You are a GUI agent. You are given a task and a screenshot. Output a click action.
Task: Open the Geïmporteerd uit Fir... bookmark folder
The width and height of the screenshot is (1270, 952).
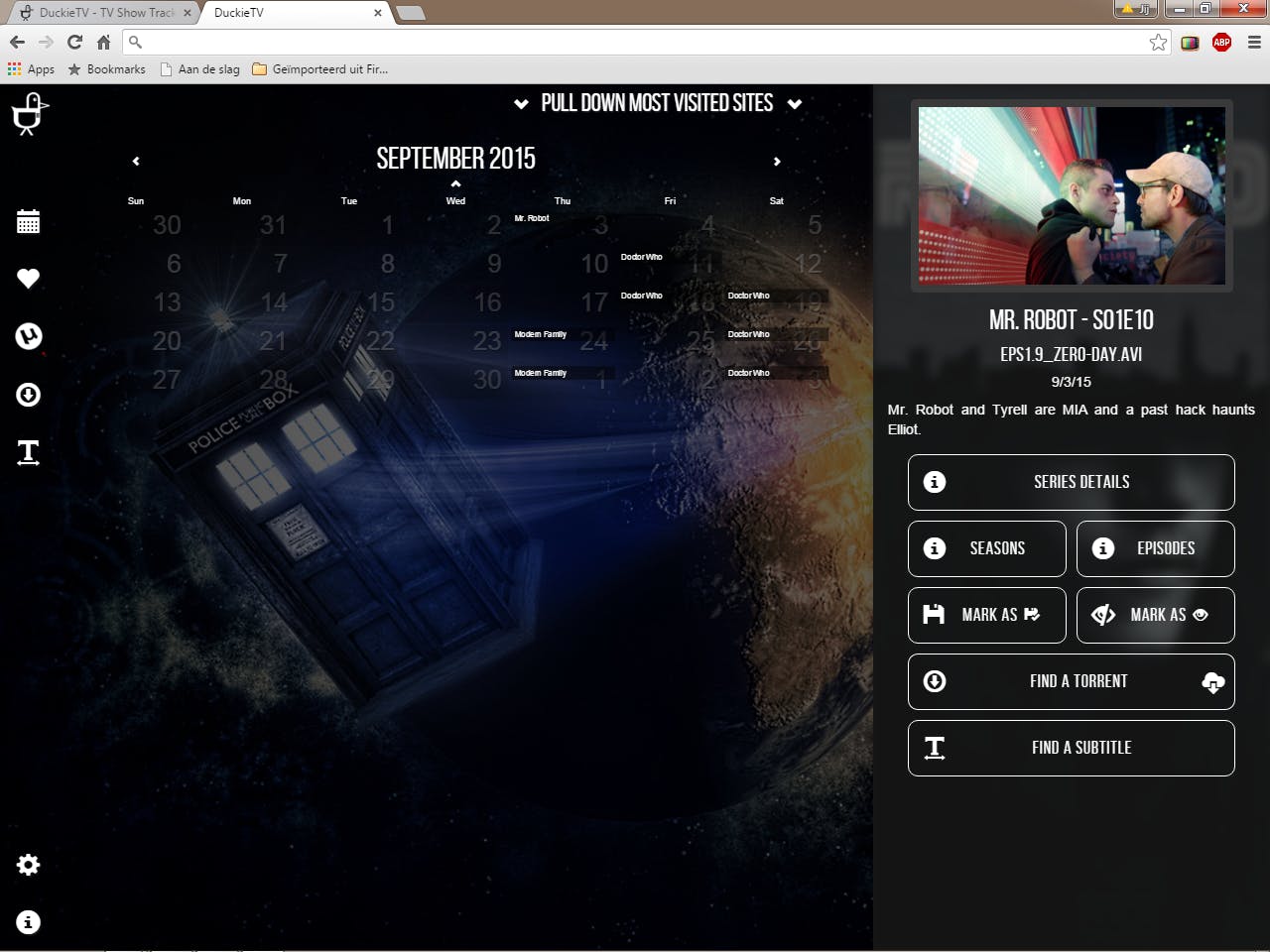pyautogui.click(x=320, y=69)
